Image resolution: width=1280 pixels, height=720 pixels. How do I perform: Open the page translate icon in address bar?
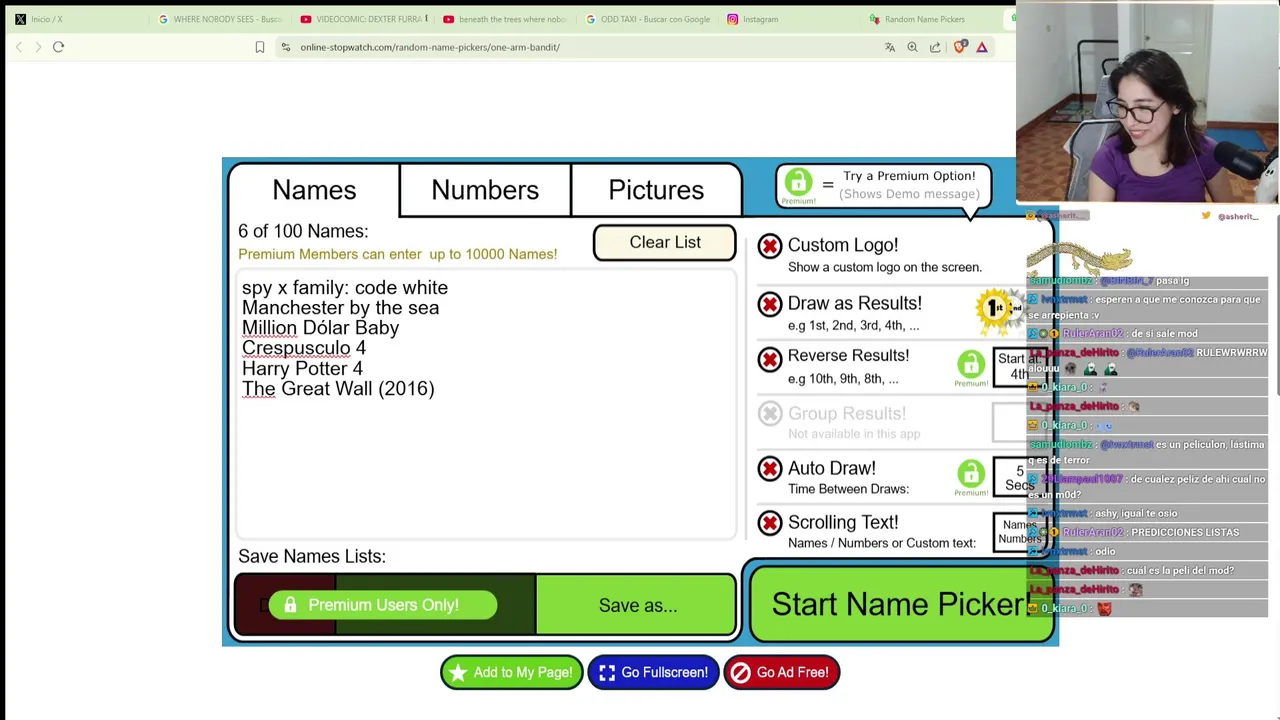point(890,47)
